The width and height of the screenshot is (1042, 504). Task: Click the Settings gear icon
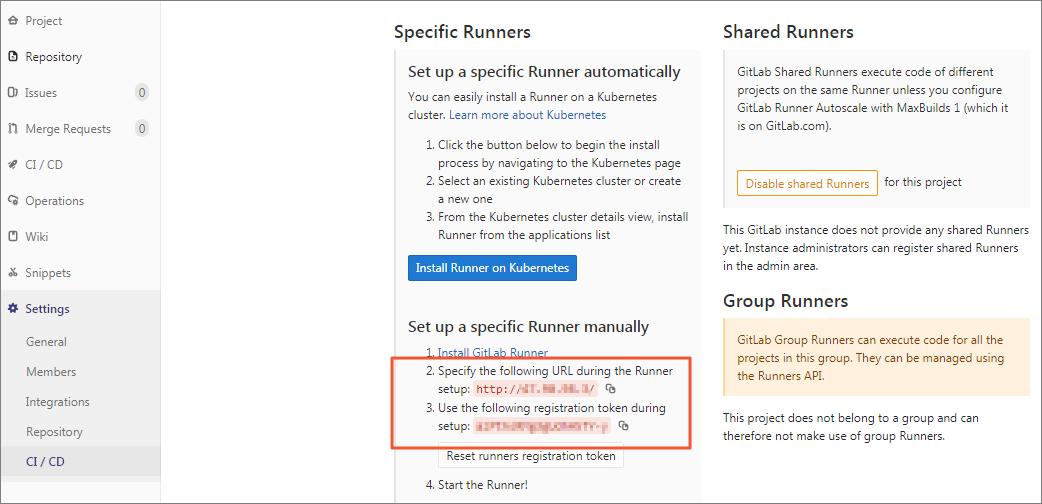click(12, 309)
